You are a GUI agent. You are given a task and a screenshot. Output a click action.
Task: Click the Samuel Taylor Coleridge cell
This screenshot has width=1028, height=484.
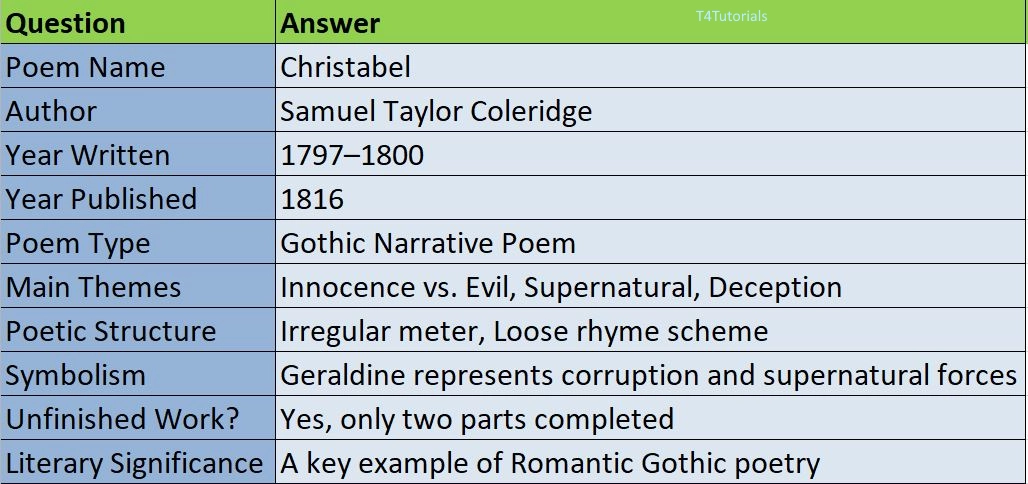point(652,110)
